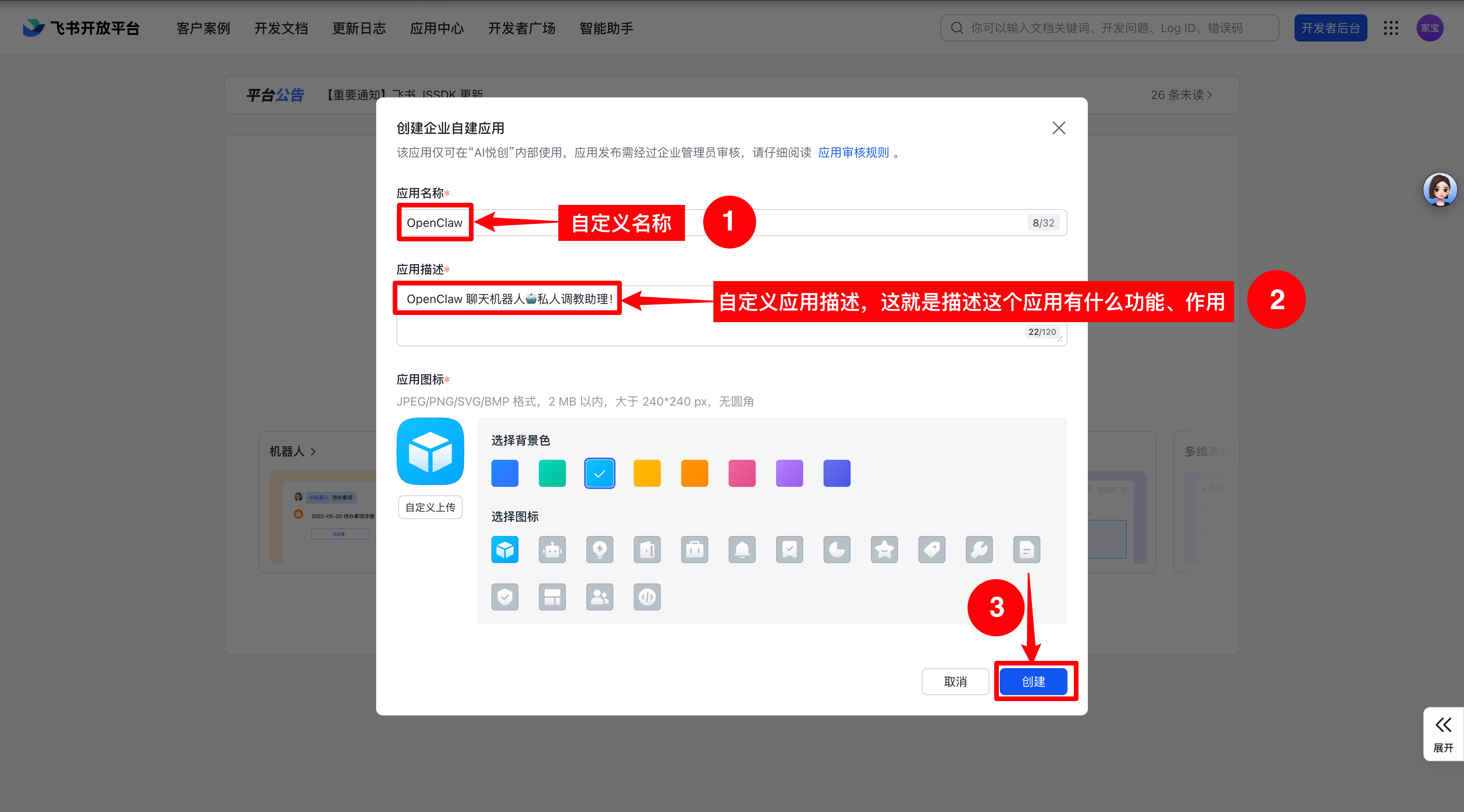
Task: Select the checked sky-blue background color
Action: tap(599, 473)
